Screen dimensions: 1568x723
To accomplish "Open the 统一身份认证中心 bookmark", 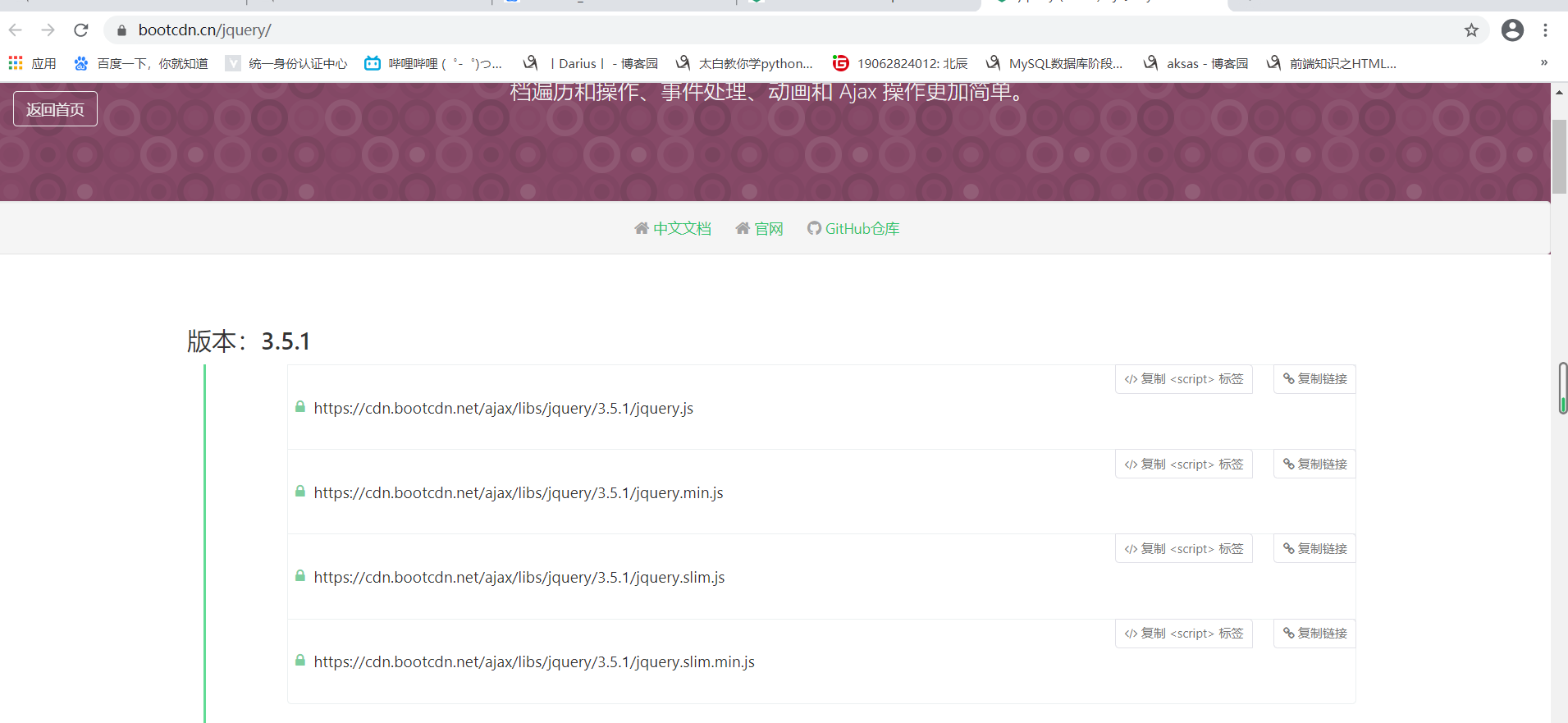I will [286, 63].
